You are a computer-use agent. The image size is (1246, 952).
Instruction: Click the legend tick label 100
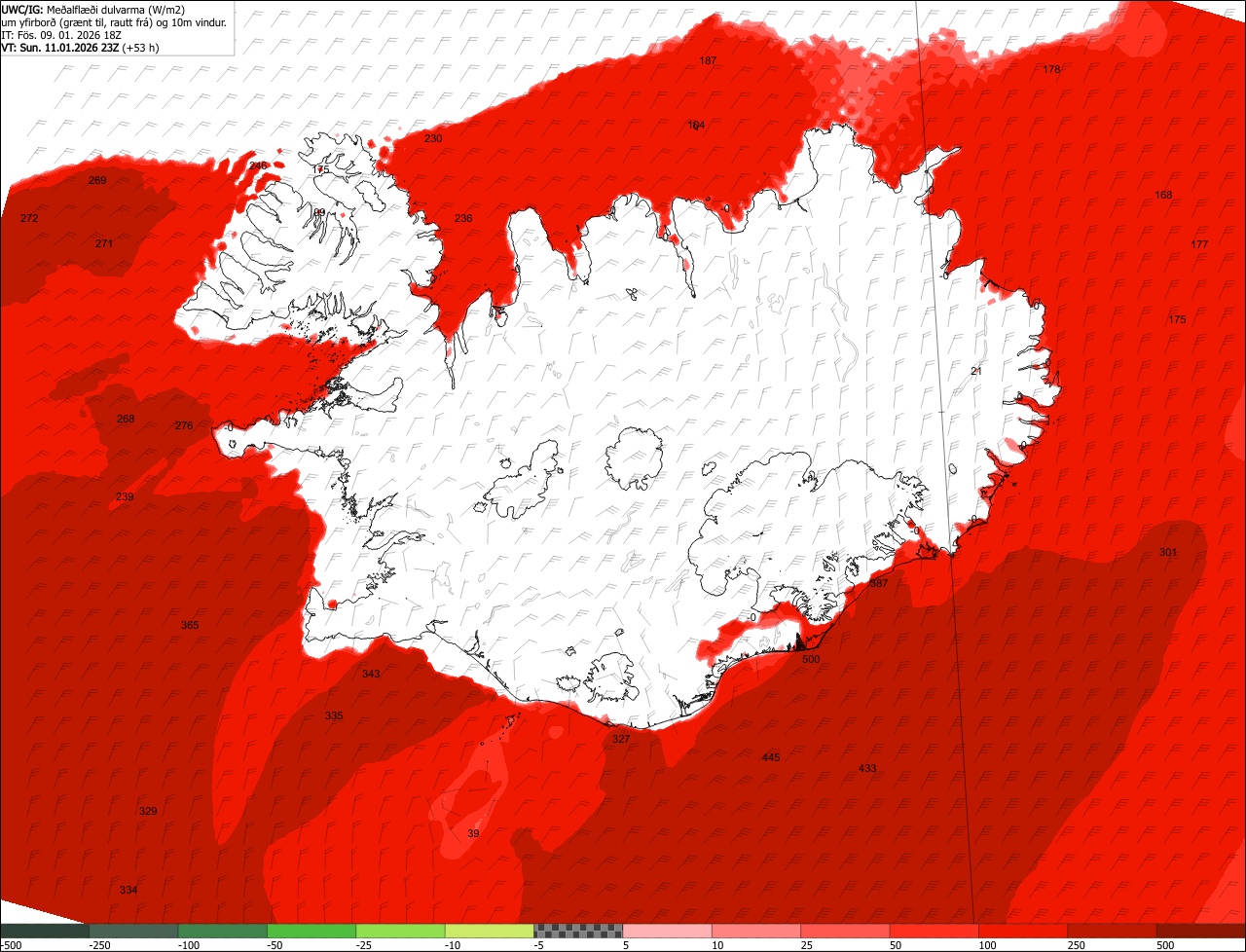988,945
